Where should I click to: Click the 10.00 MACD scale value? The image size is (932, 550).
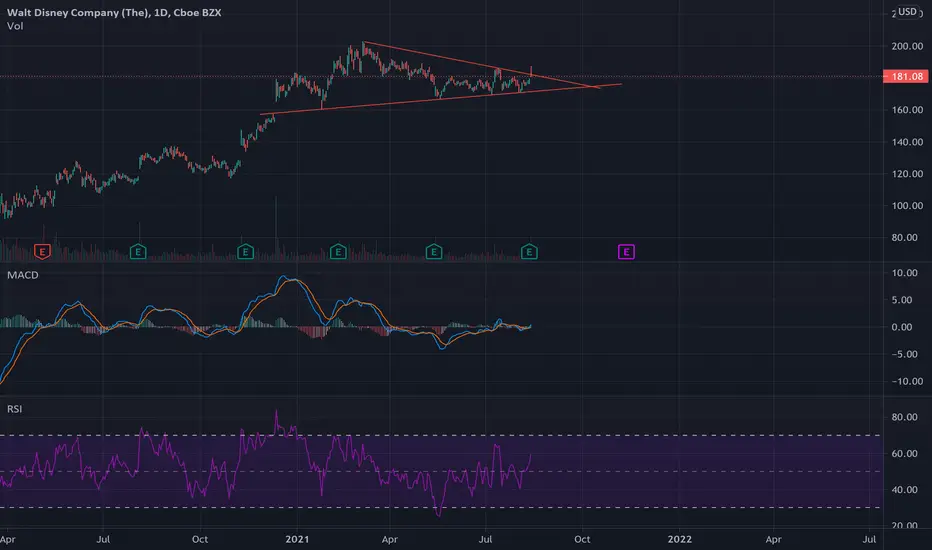905,273
